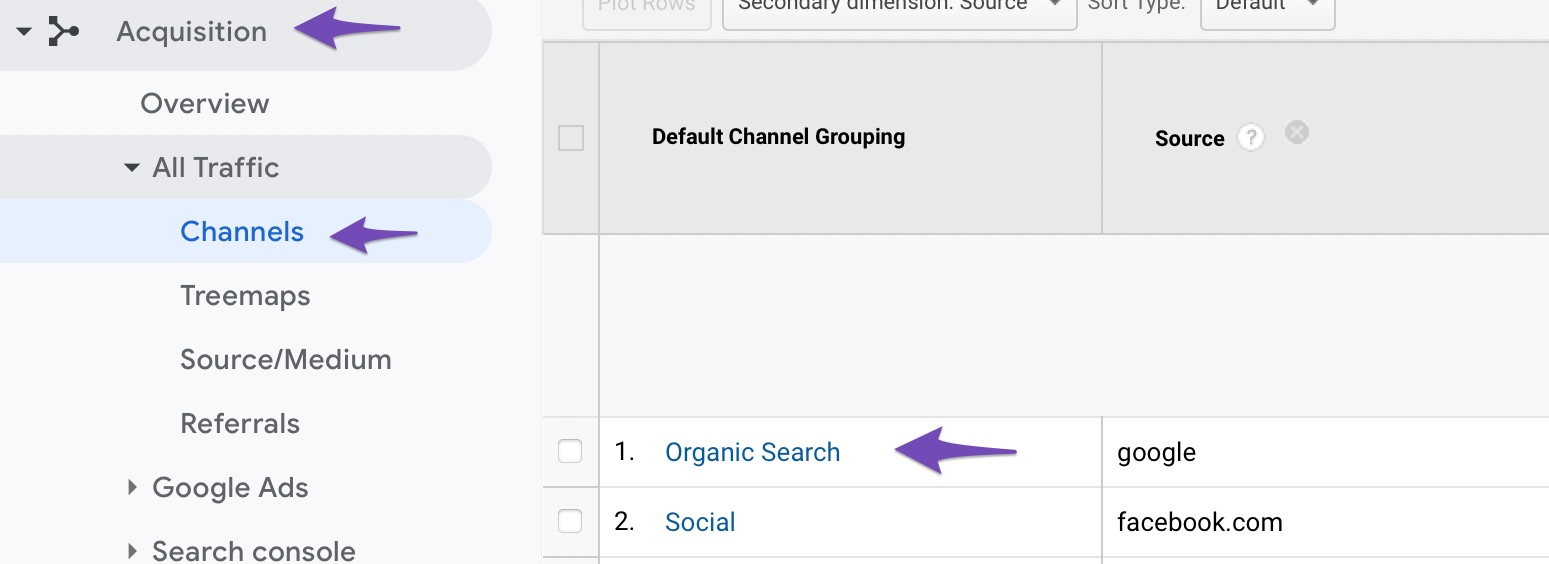Check the Organic Search row checkbox
The image size is (1549, 564).
570,452
